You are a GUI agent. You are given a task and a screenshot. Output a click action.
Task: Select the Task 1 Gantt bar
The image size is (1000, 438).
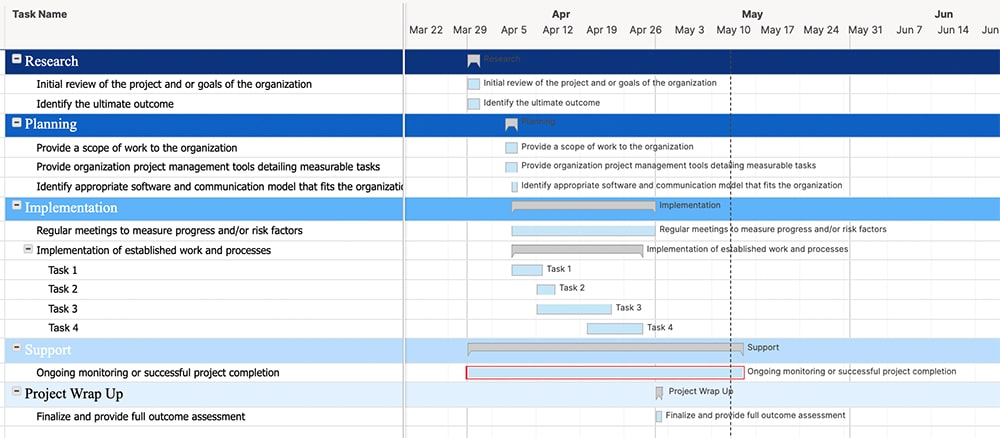coord(527,270)
